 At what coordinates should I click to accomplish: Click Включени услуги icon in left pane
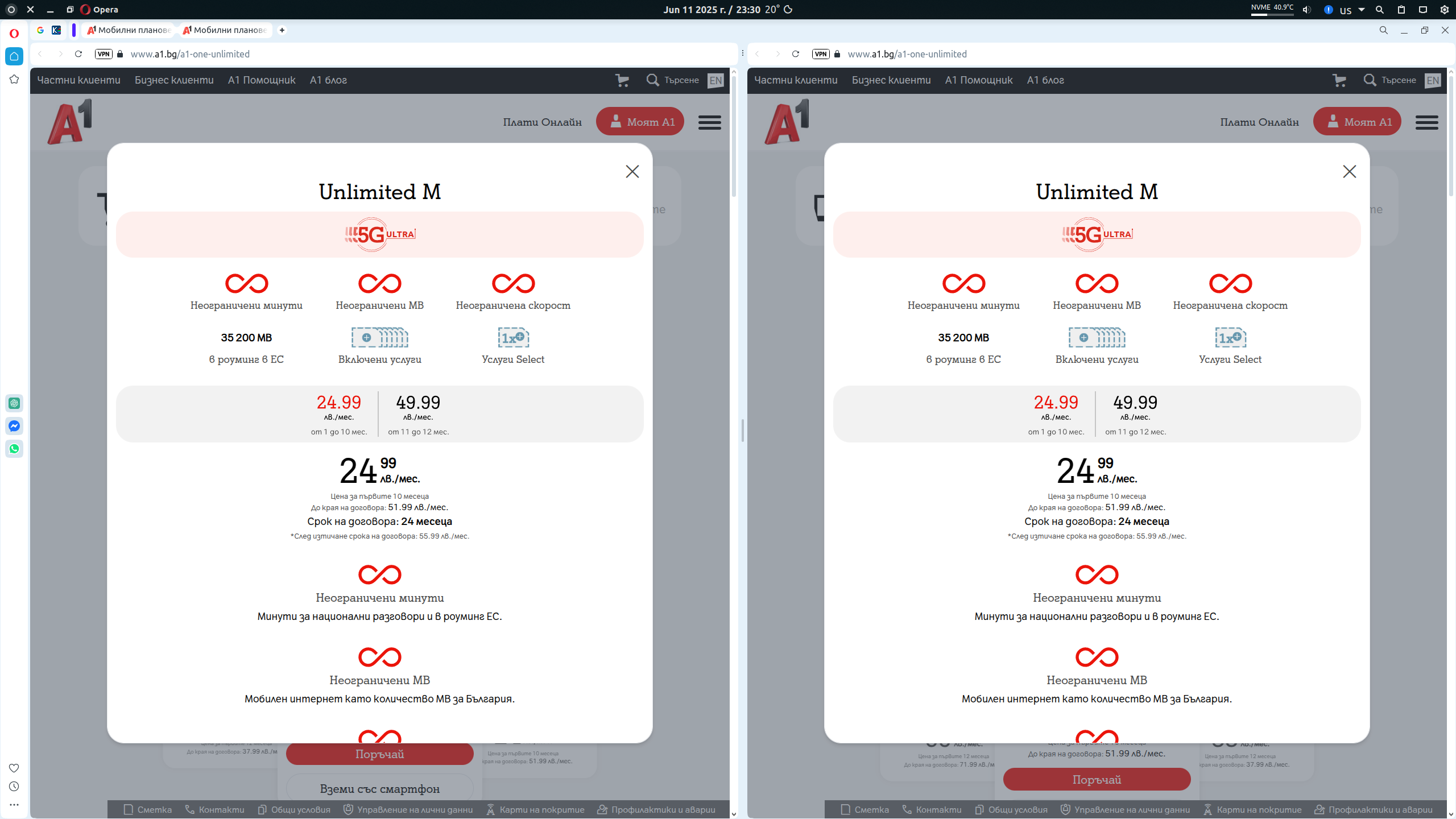[380, 337]
